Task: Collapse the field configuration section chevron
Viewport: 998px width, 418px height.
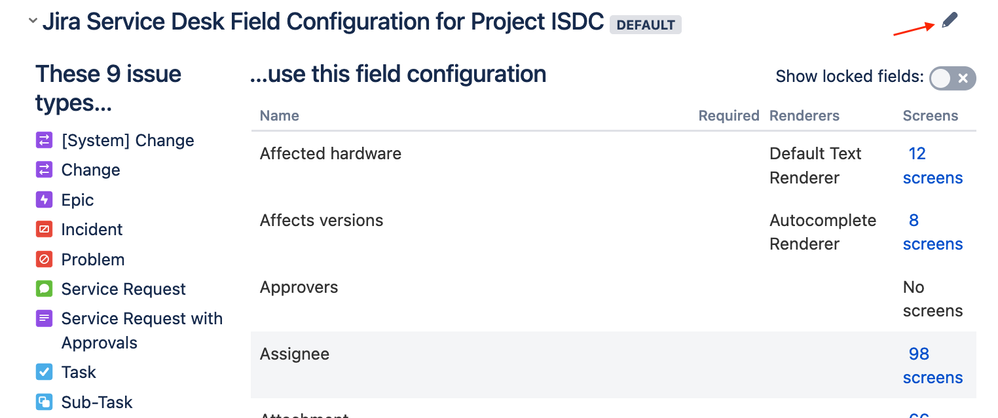Action: click(x=33, y=21)
